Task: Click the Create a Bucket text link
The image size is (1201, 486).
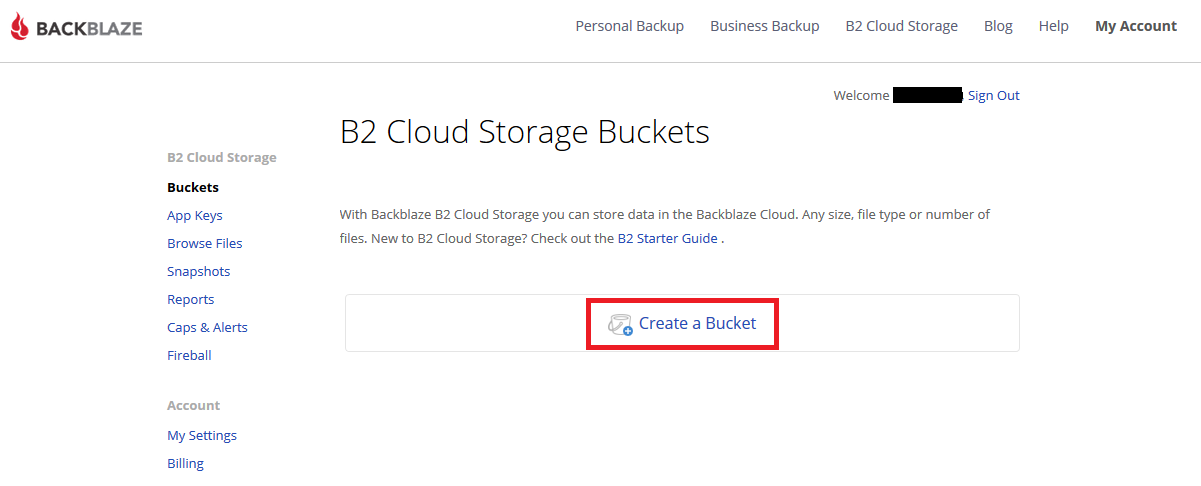Action: pos(697,323)
